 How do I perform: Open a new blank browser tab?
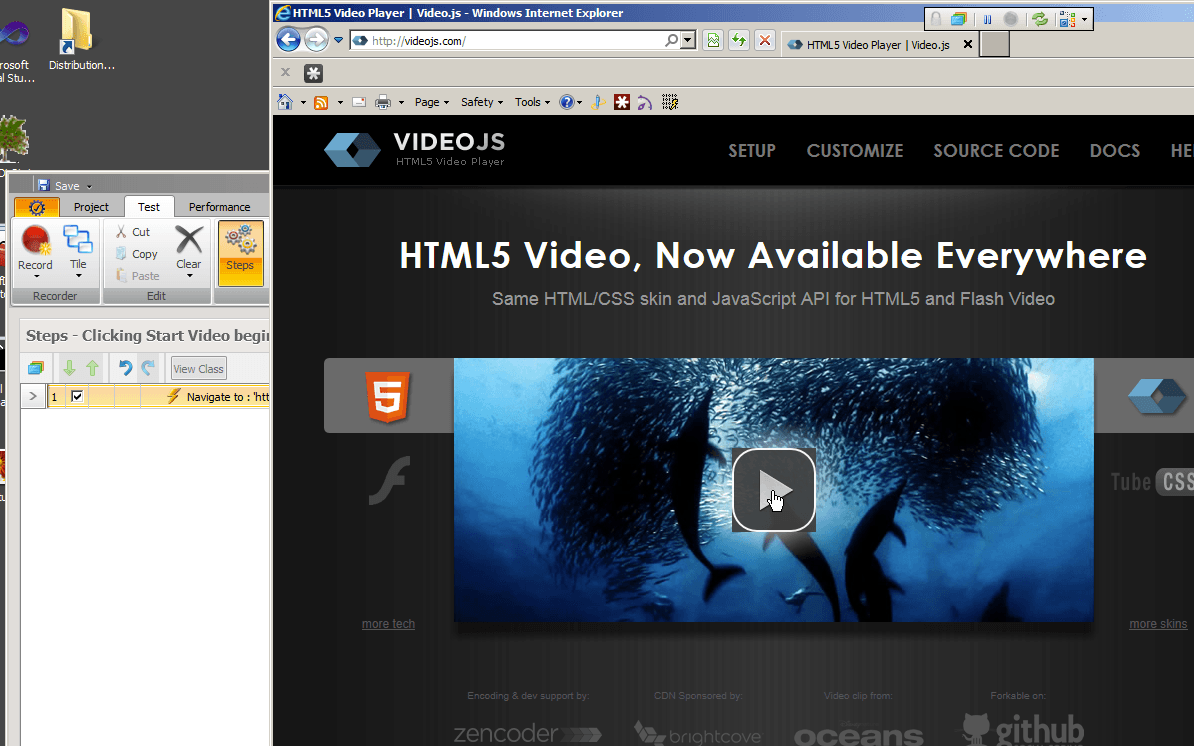(994, 44)
